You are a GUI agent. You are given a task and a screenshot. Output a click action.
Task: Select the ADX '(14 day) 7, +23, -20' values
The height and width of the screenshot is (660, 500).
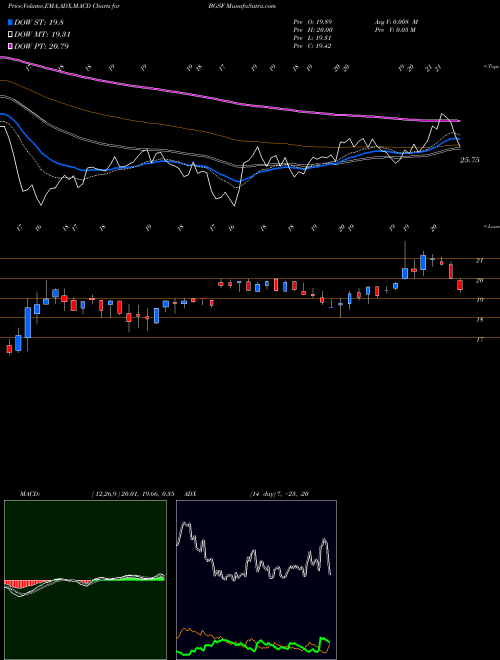(x=279, y=494)
